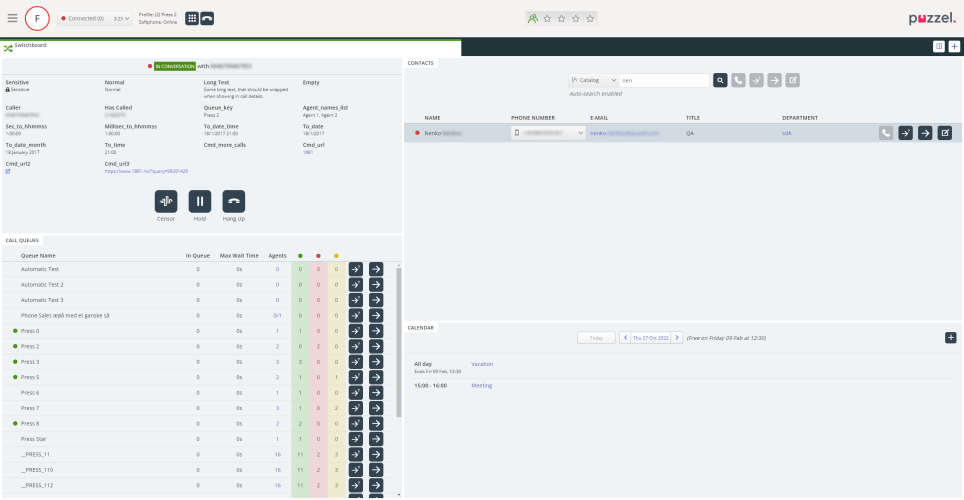Hang Up the current call

233,201
